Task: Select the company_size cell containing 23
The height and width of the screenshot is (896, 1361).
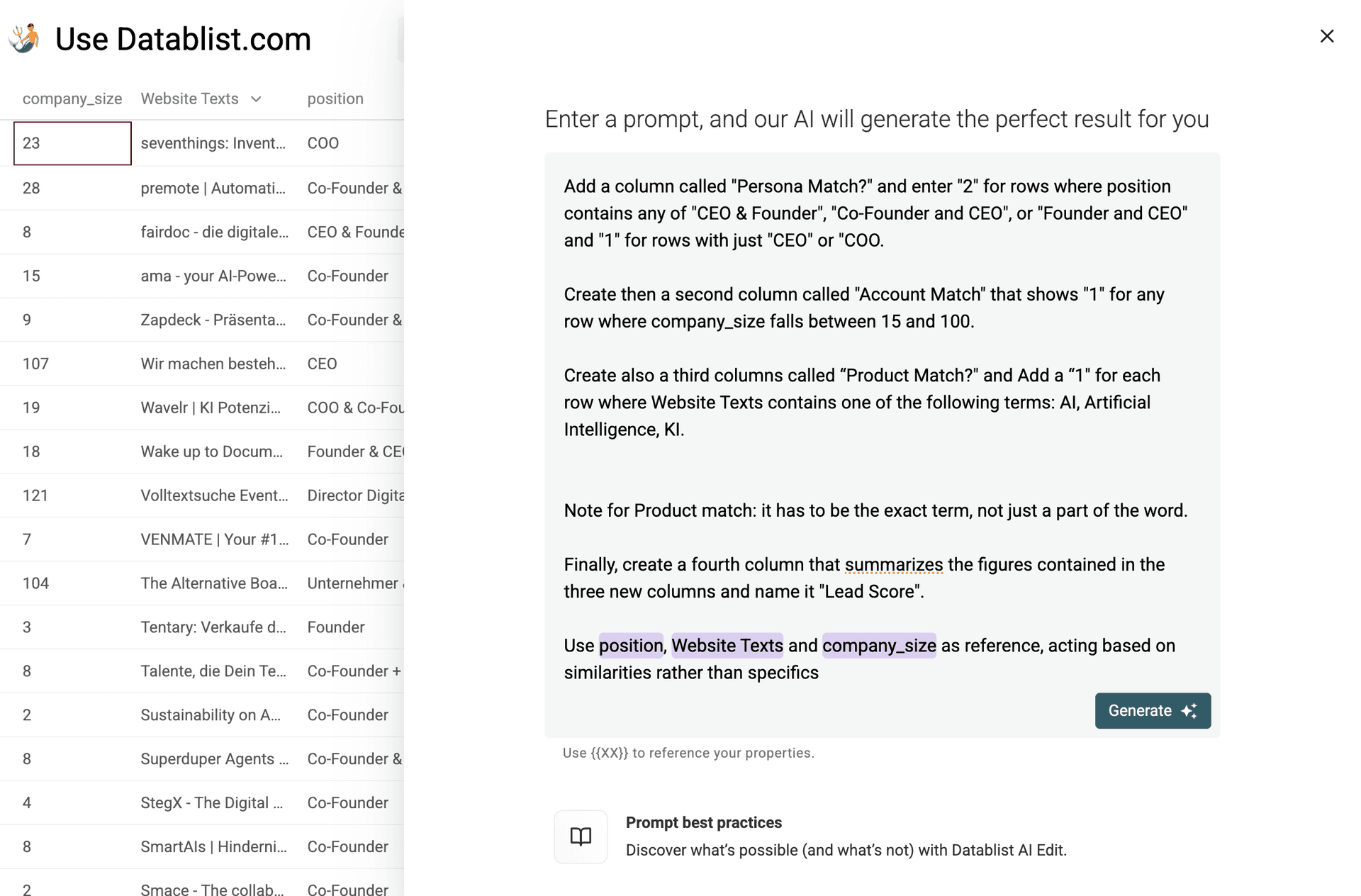Action: click(72, 143)
